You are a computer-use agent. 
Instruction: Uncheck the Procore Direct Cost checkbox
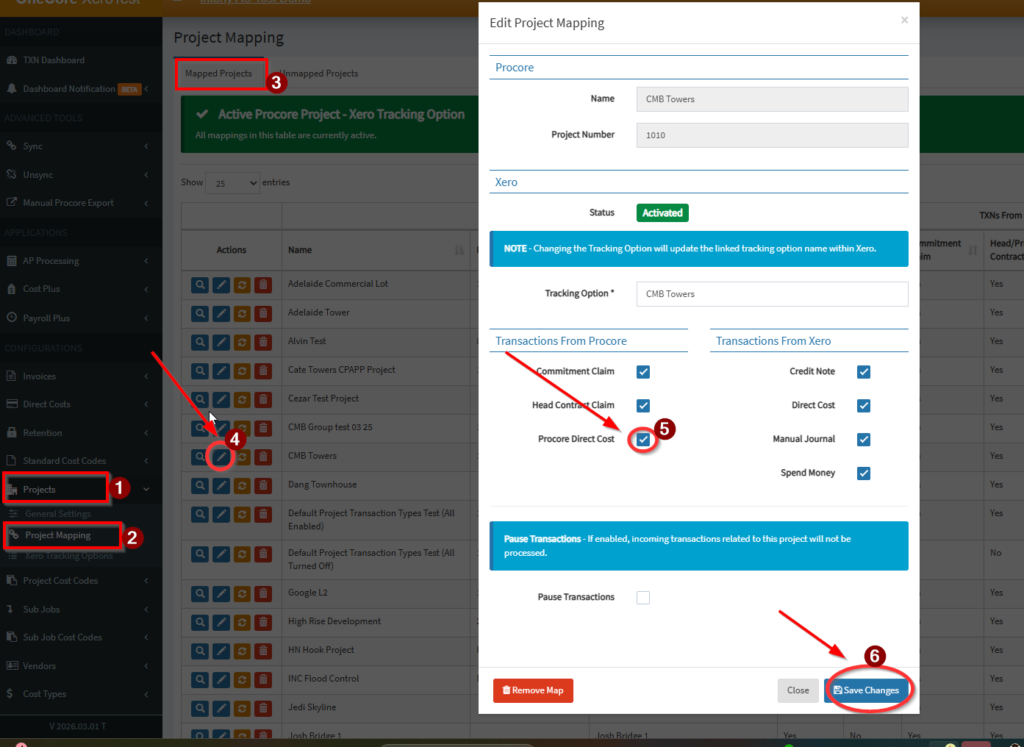click(x=643, y=440)
